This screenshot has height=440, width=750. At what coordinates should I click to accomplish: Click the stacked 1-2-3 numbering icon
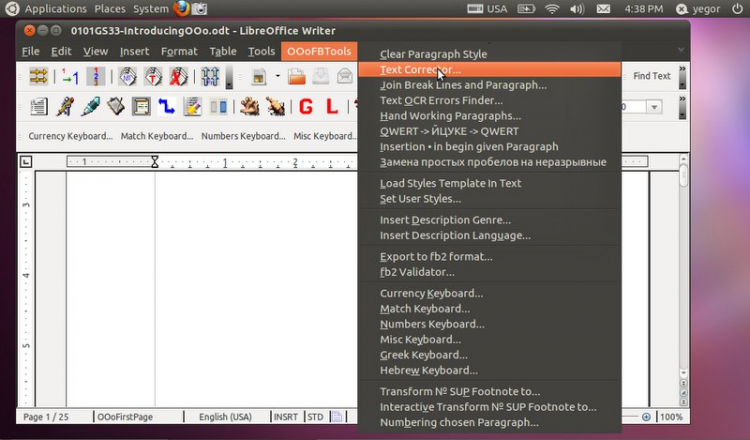pyautogui.click(x=96, y=77)
